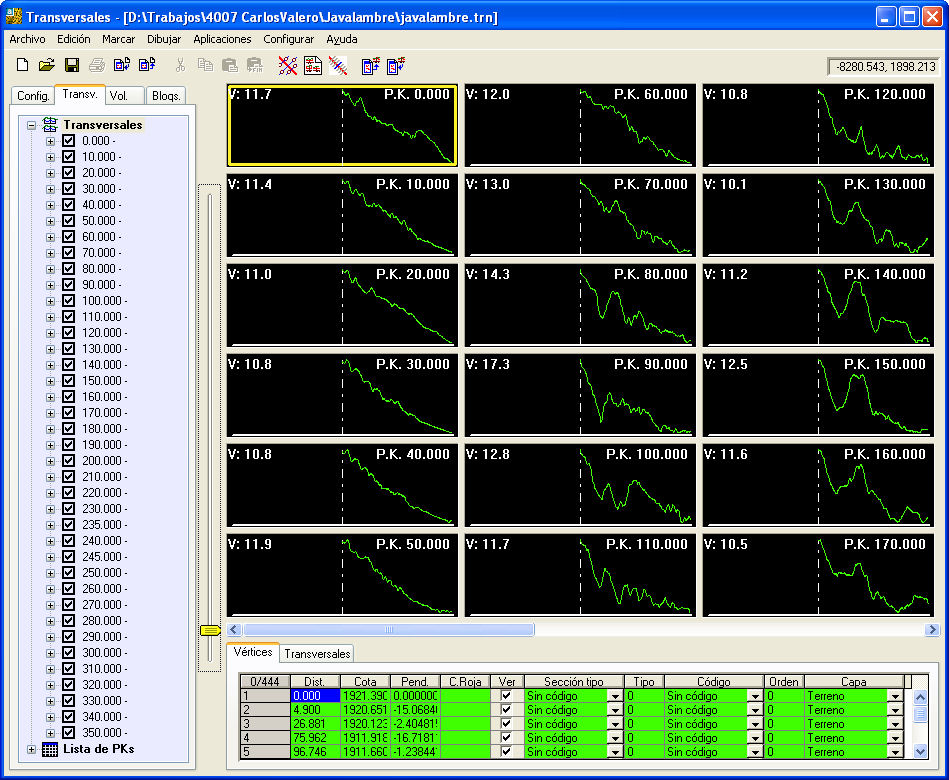The width and height of the screenshot is (949, 780).
Task: Click the Paste clipboard icon
Action: click(230, 65)
